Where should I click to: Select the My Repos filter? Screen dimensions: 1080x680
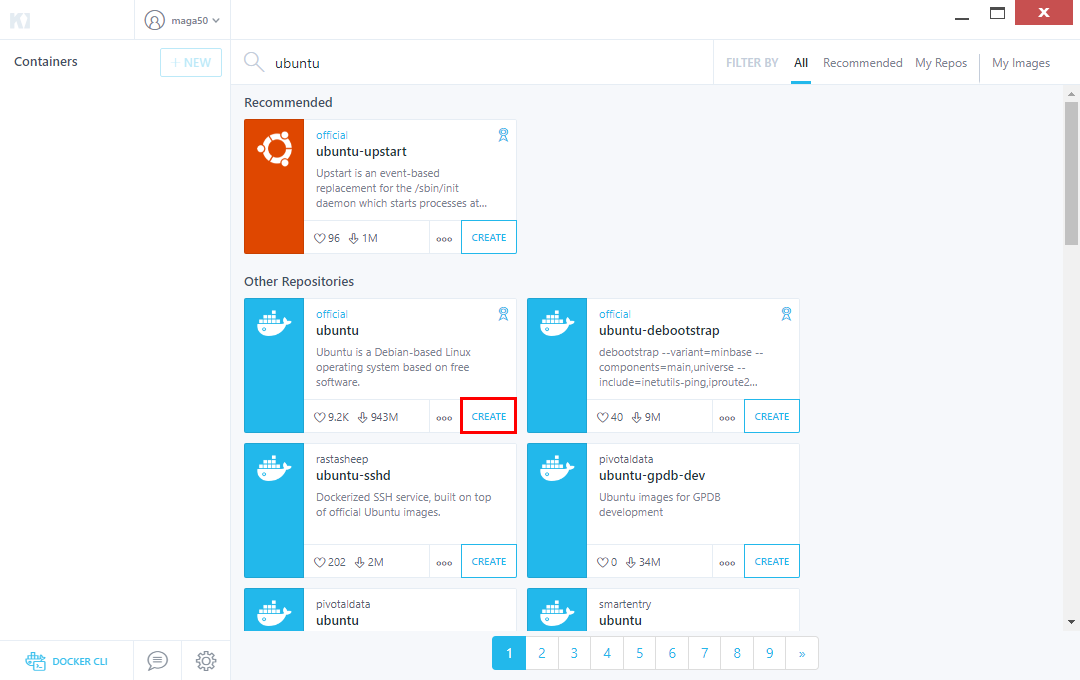[940, 62]
